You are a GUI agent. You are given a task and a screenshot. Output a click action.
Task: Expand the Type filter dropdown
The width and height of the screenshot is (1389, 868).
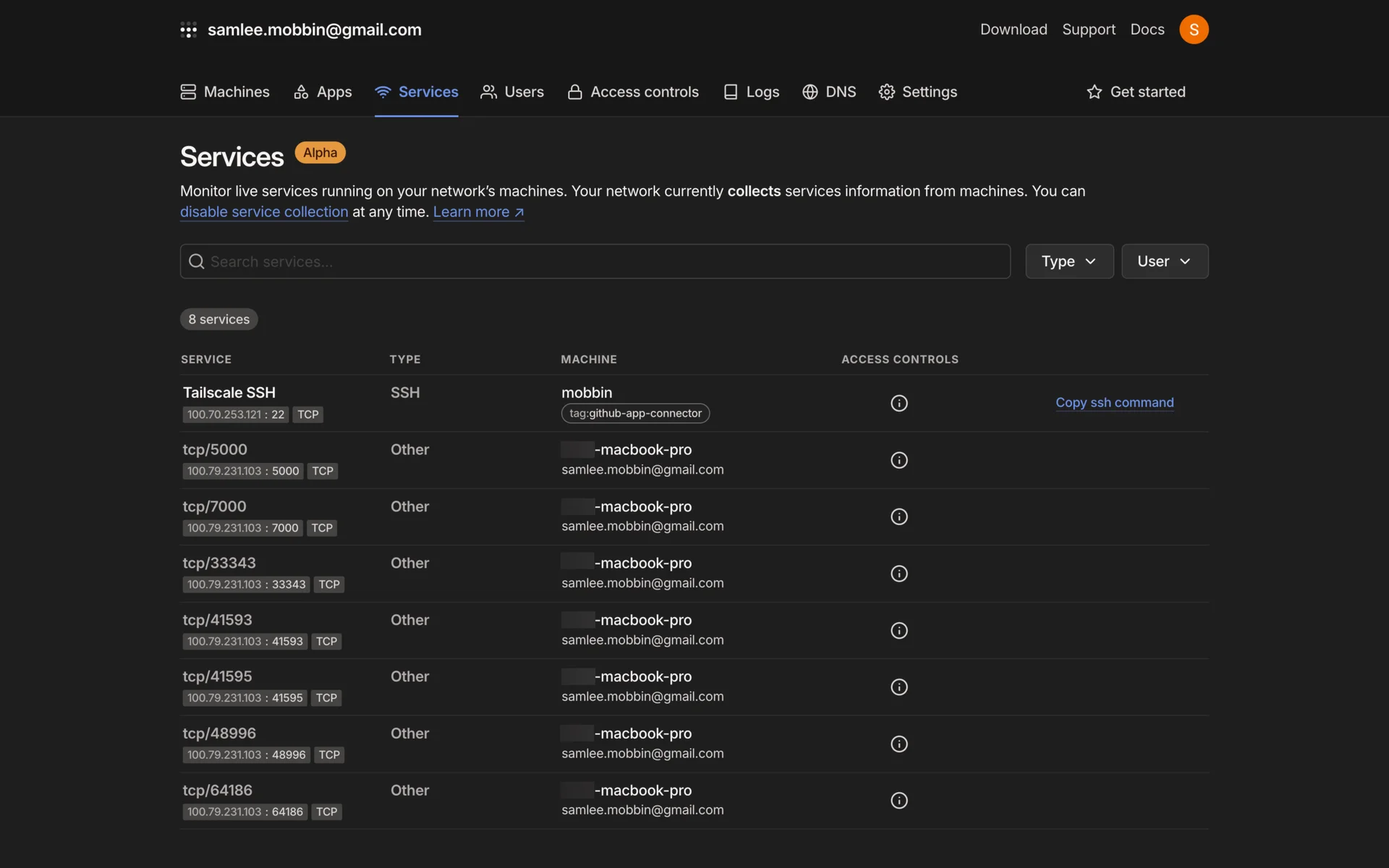click(1069, 261)
